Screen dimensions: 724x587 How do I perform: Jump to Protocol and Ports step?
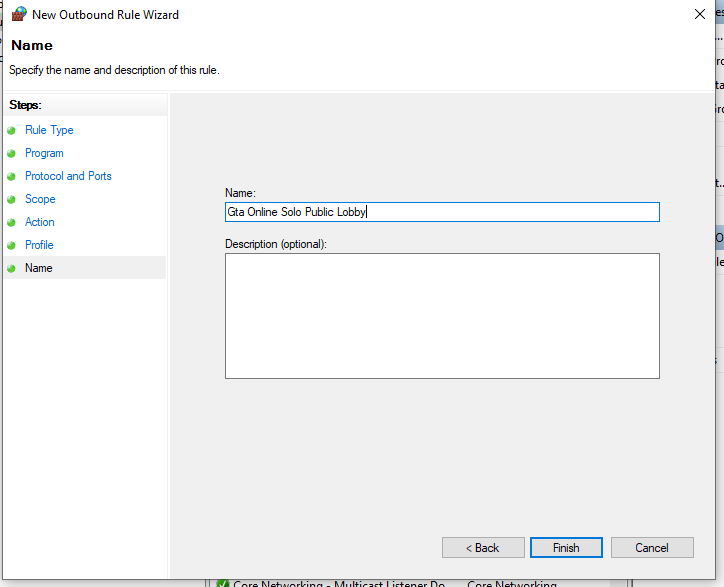coord(68,176)
